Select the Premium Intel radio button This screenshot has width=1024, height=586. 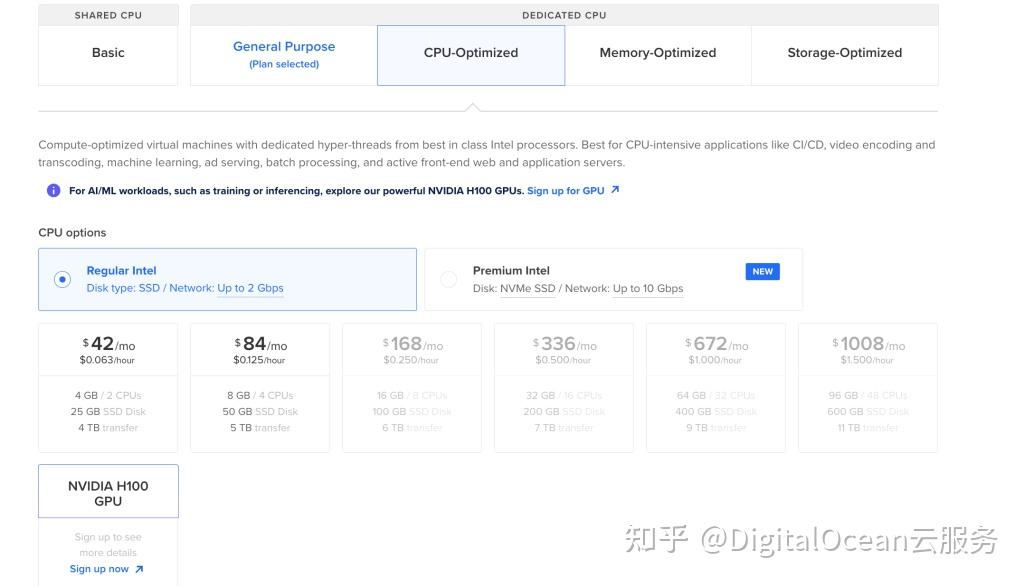(448, 279)
